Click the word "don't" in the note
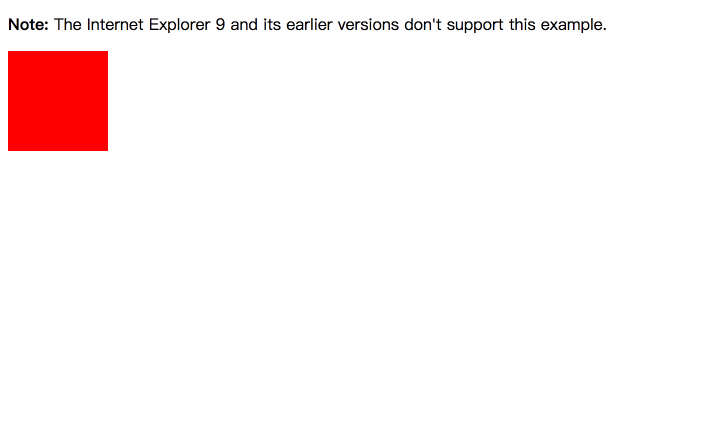 click(x=423, y=25)
